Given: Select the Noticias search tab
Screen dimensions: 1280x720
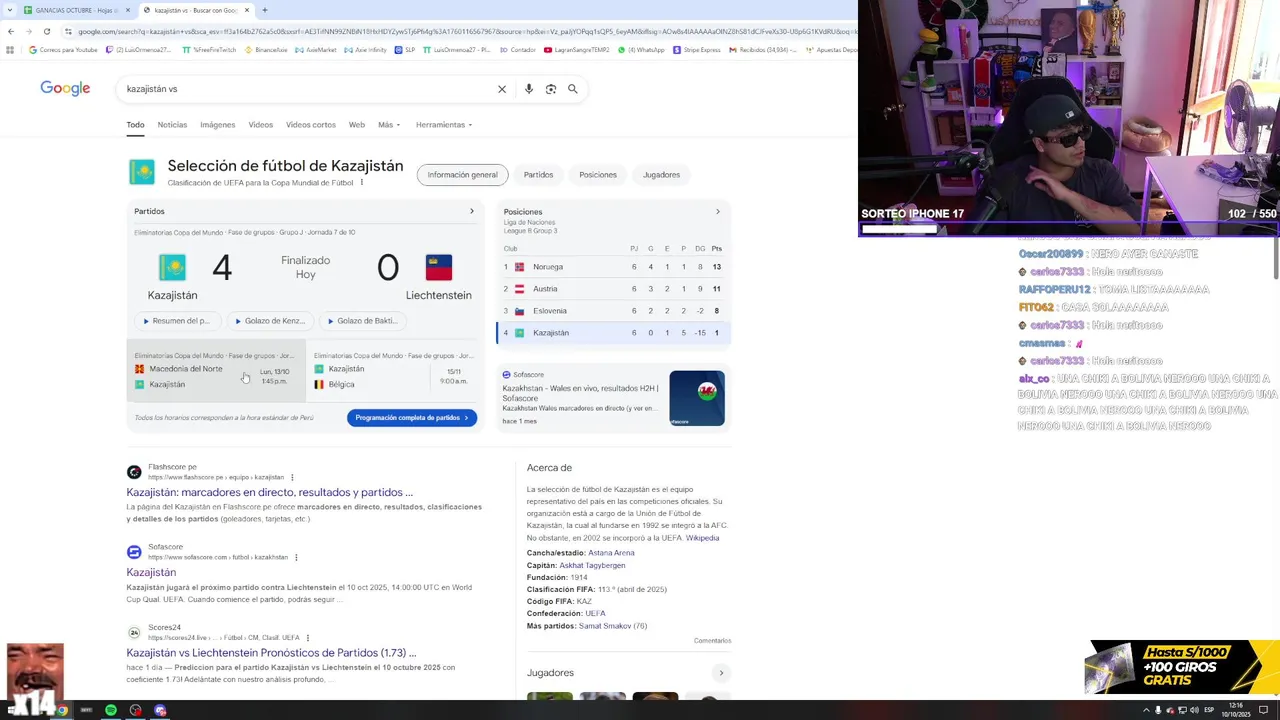Looking at the screenshot, I should click(x=172, y=125).
